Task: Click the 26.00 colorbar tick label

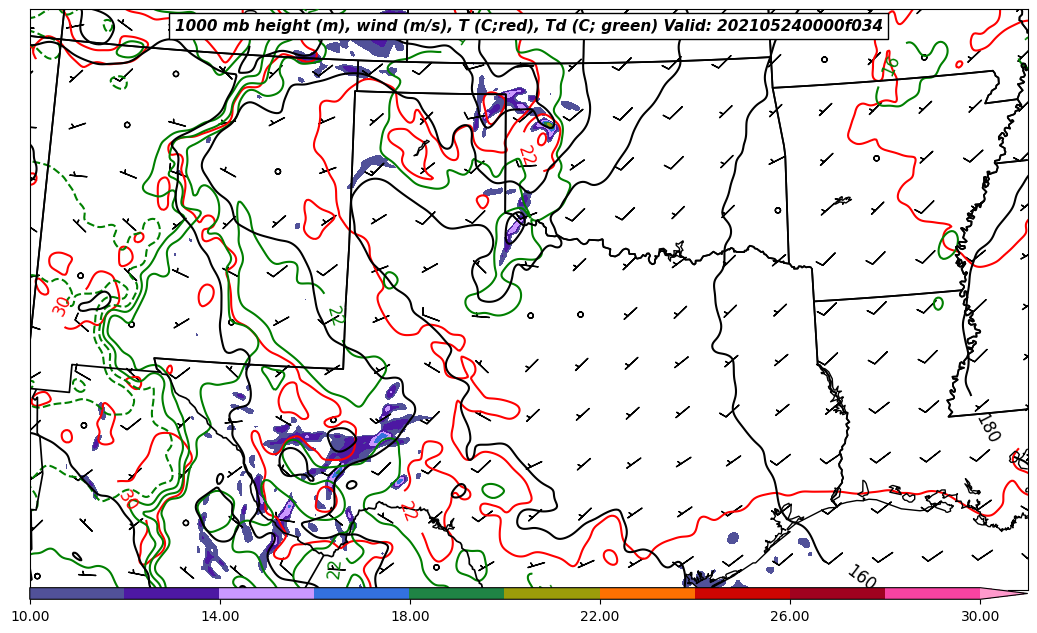Action: (790, 616)
